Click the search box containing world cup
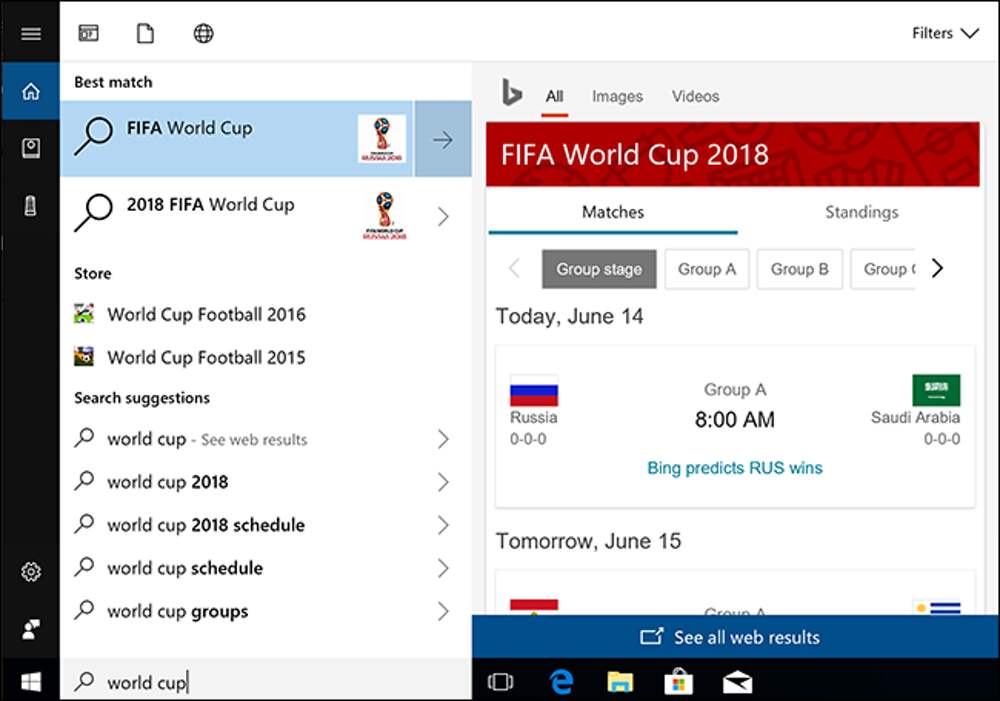 (x=265, y=682)
